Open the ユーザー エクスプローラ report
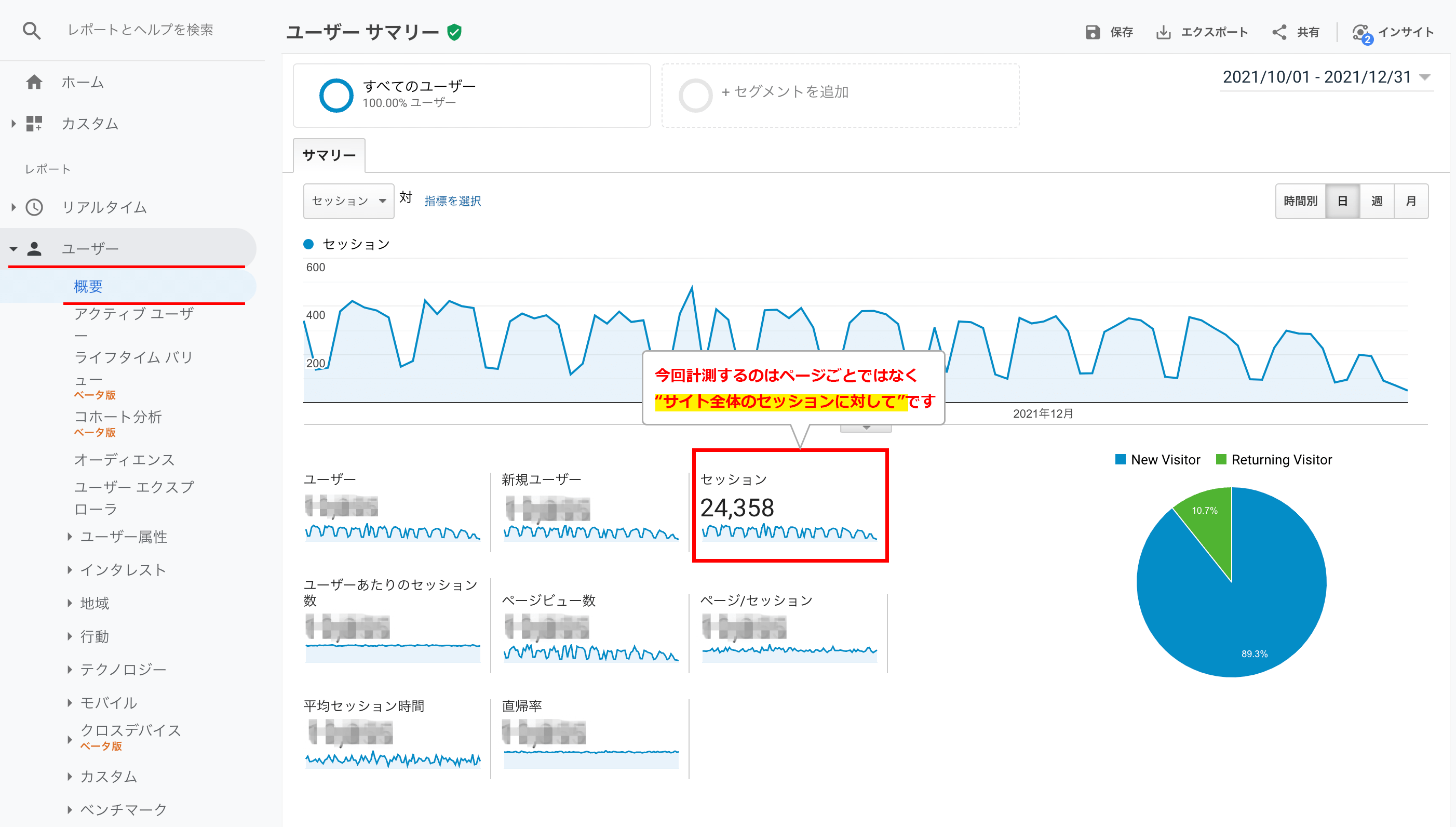This screenshot has width=1456, height=827. [134, 498]
